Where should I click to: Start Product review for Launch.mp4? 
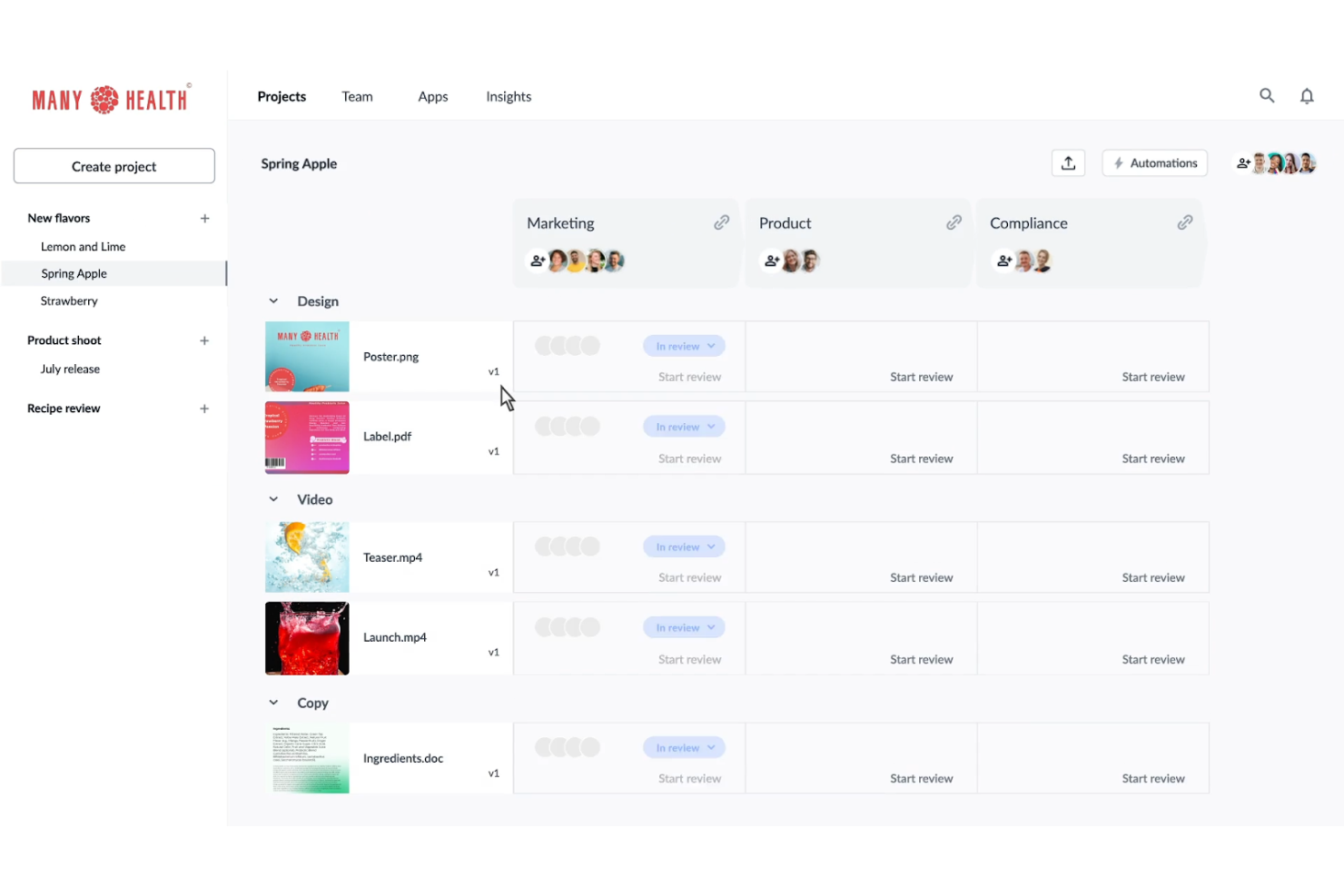(922, 659)
